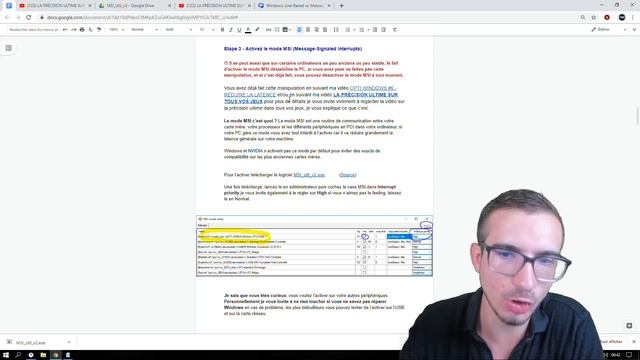Decrease the indent
640x360 pixels.
point(375,30)
